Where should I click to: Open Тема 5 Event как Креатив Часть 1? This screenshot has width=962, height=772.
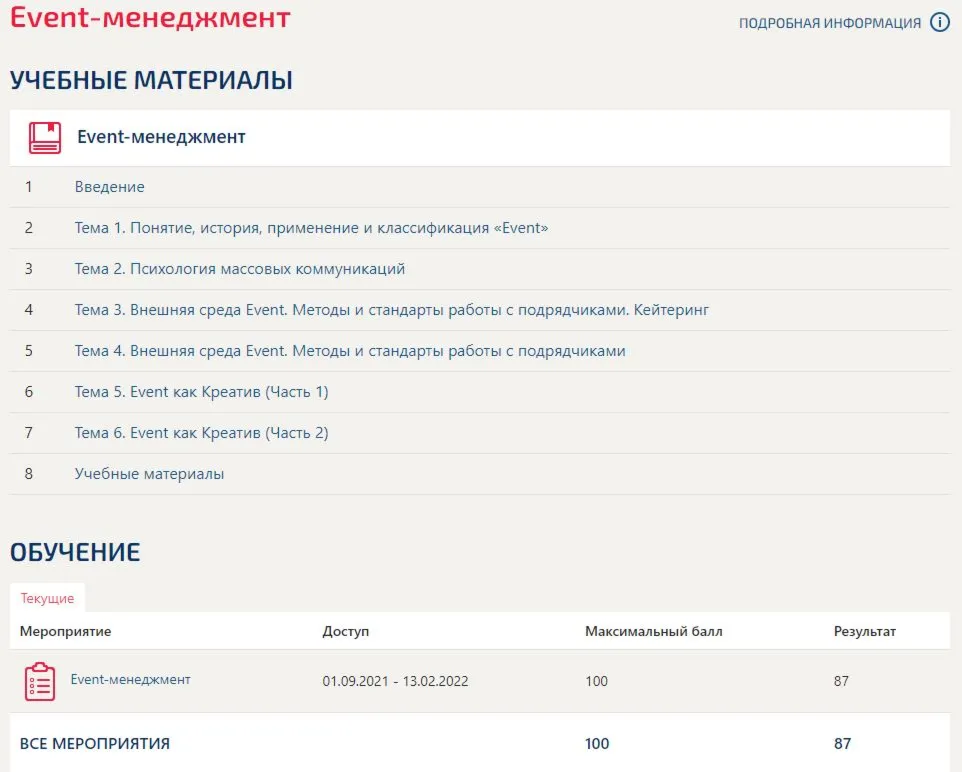coord(201,392)
